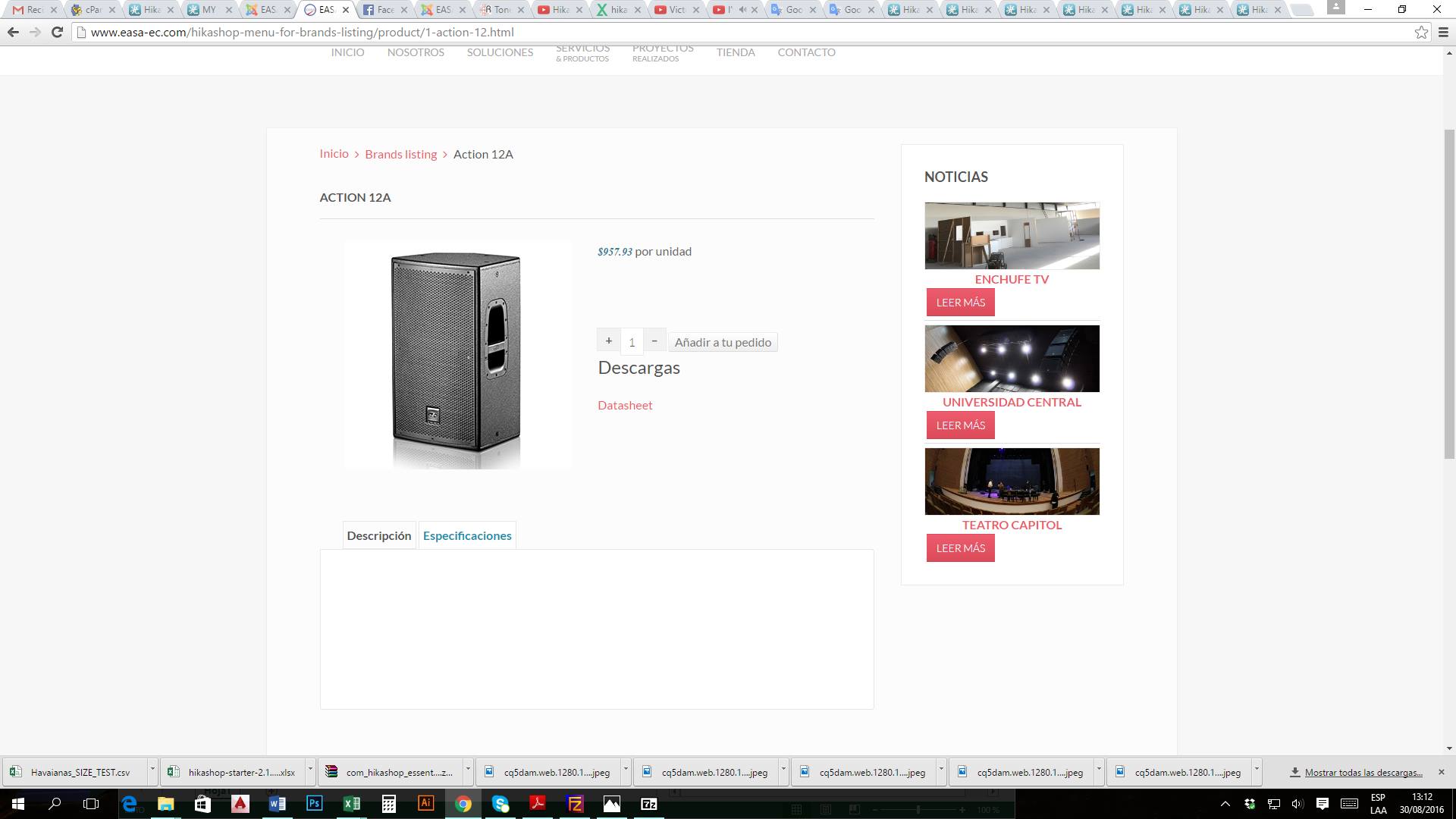This screenshot has height=819, width=1456.
Task: Decrease quantity with the minus button
Action: tap(654, 340)
